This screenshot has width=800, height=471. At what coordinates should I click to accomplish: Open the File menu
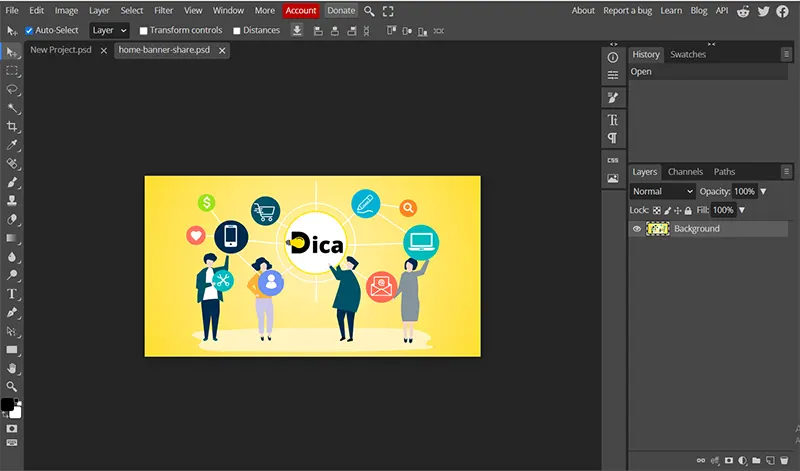pos(12,11)
